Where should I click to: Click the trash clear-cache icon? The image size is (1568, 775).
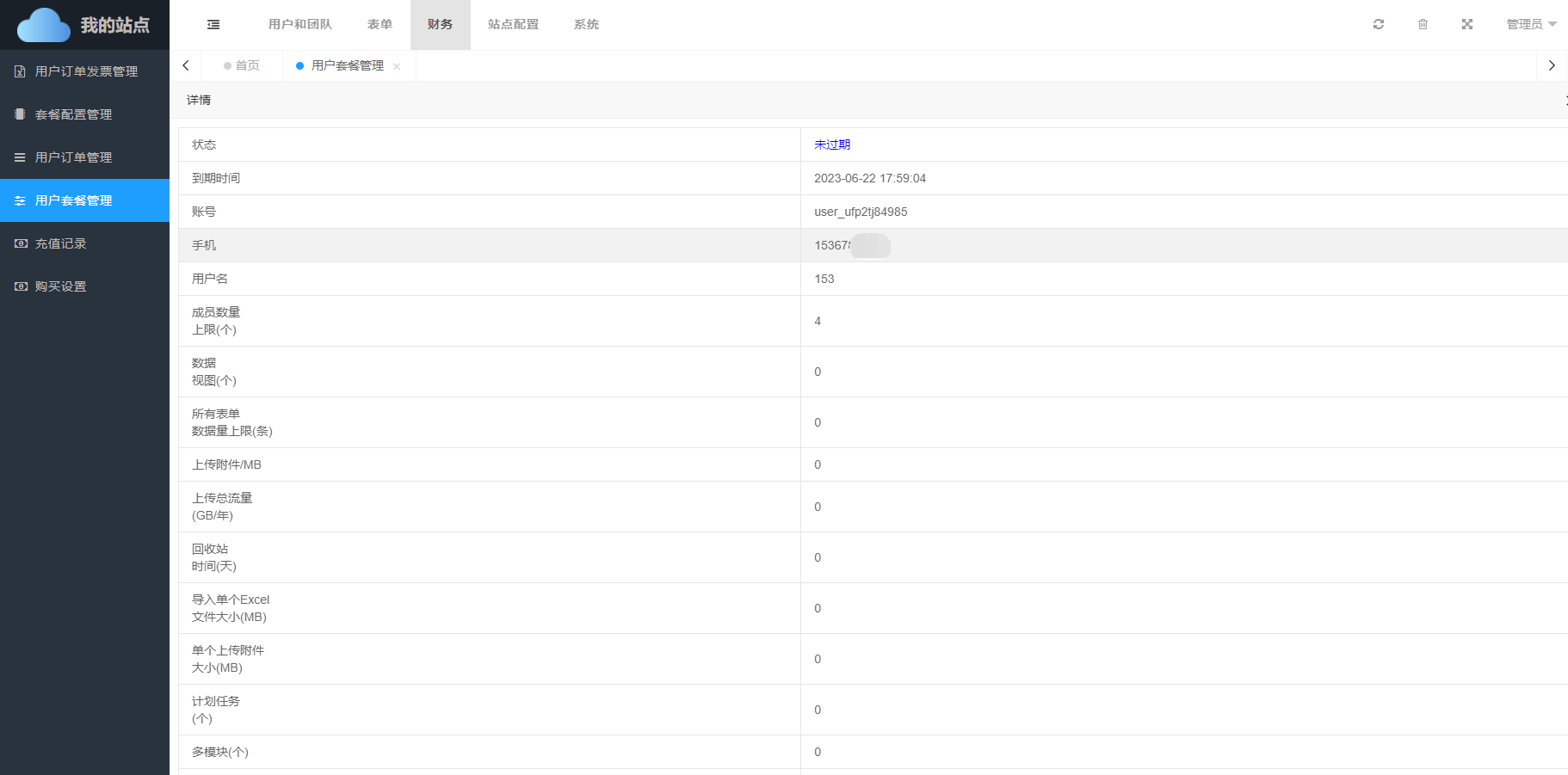1423,25
